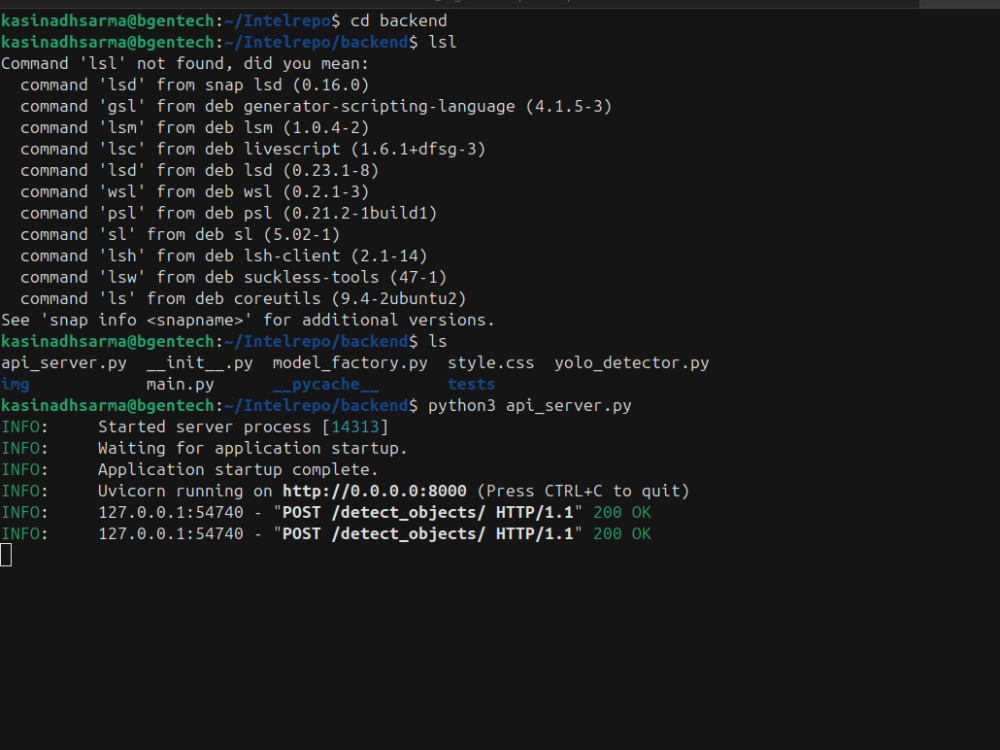Select the coreutils (9.4-2ubuntu2) suggestion line

tap(243, 299)
